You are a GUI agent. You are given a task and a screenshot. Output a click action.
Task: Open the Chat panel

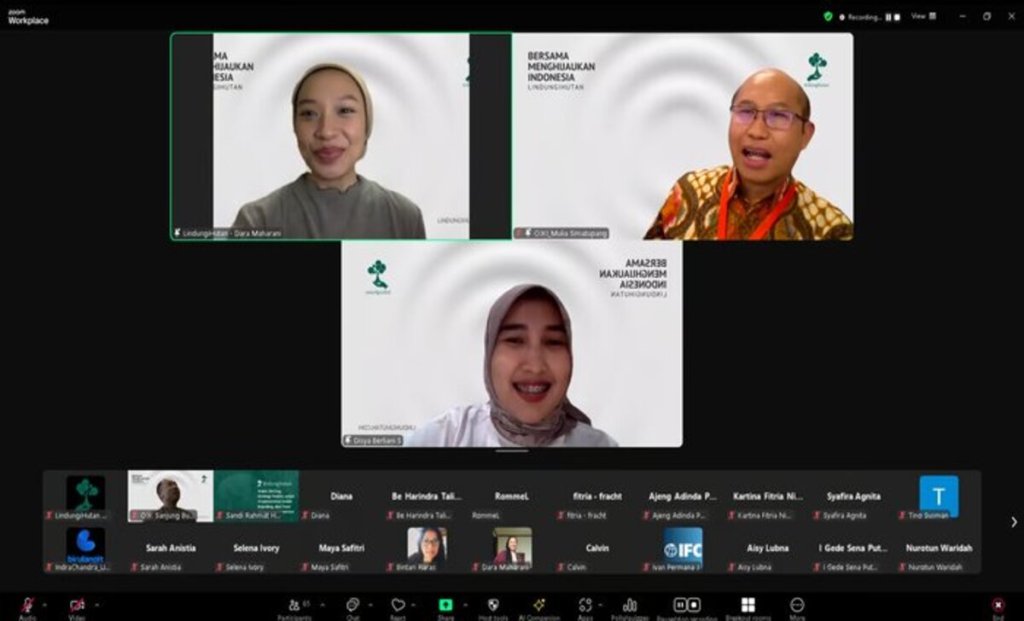click(x=350, y=605)
